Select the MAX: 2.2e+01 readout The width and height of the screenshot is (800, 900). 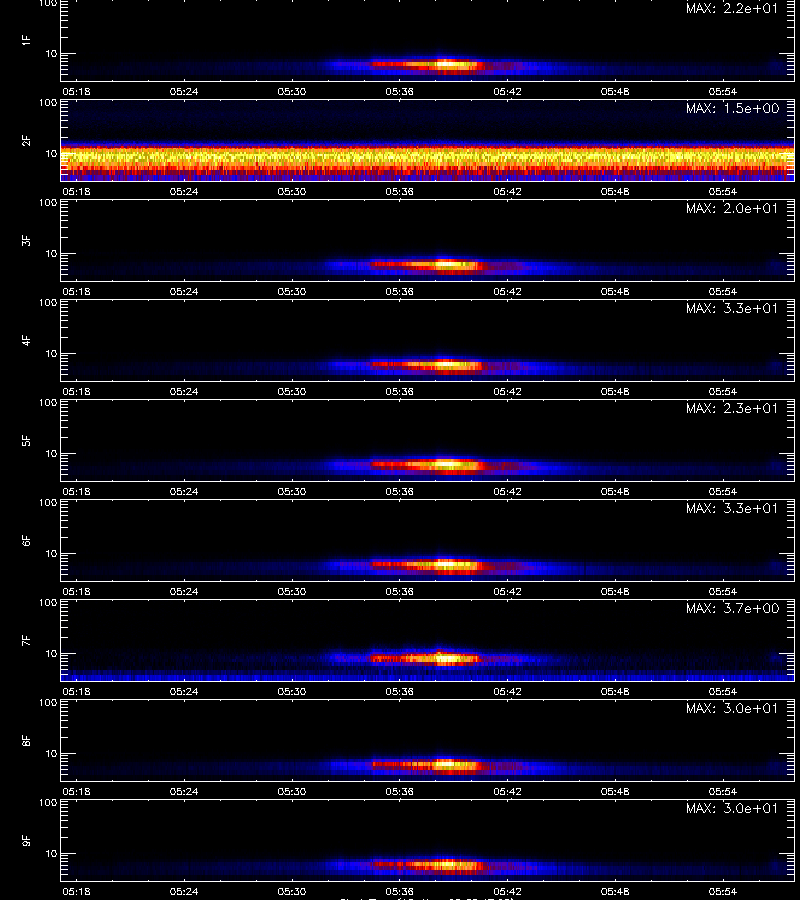click(732, 9)
